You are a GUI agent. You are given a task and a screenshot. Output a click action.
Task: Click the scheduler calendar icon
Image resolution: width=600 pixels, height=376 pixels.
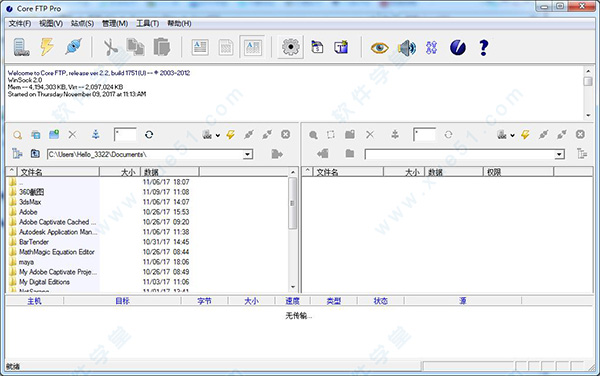click(x=317, y=47)
